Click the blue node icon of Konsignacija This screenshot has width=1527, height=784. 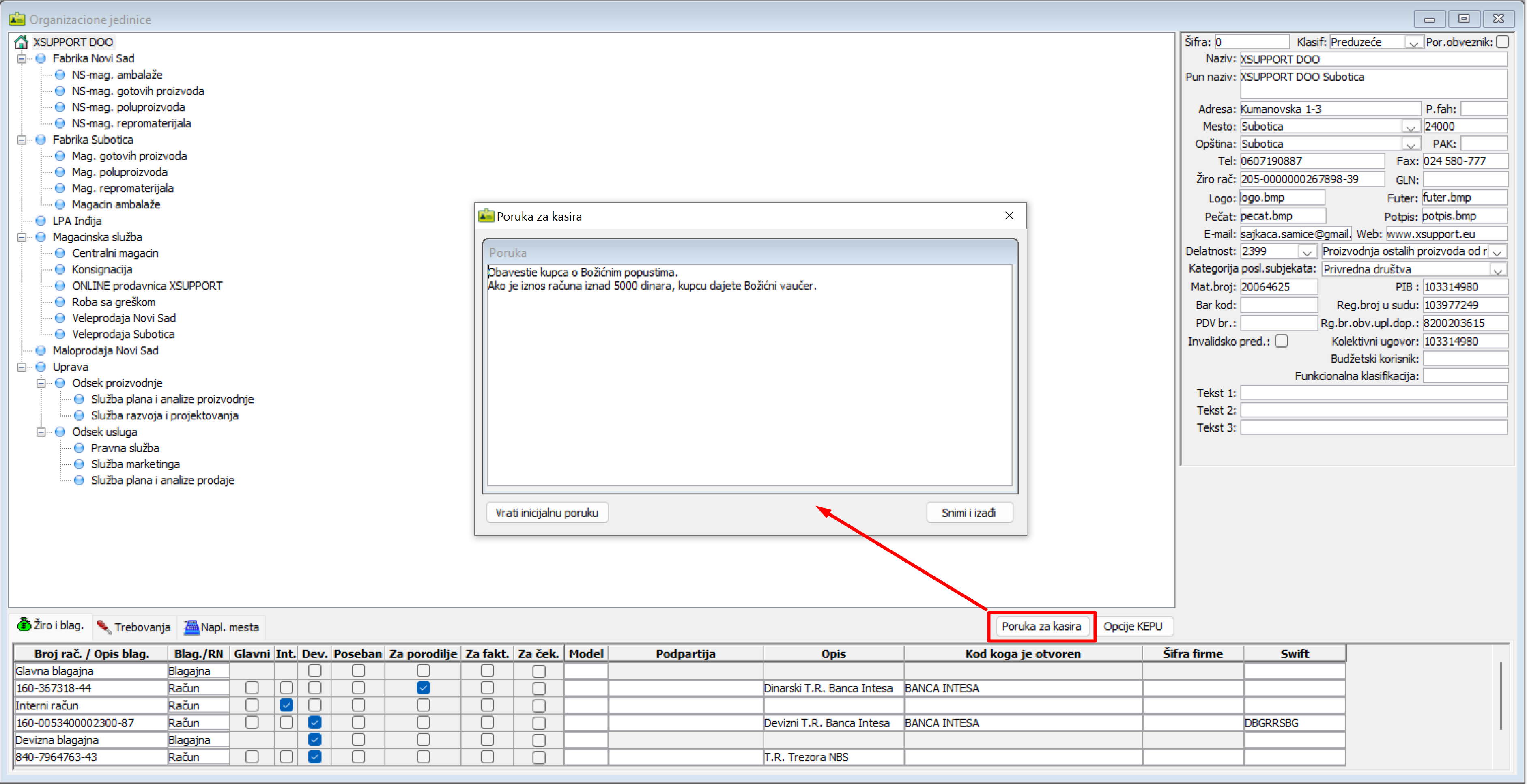pos(60,270)
